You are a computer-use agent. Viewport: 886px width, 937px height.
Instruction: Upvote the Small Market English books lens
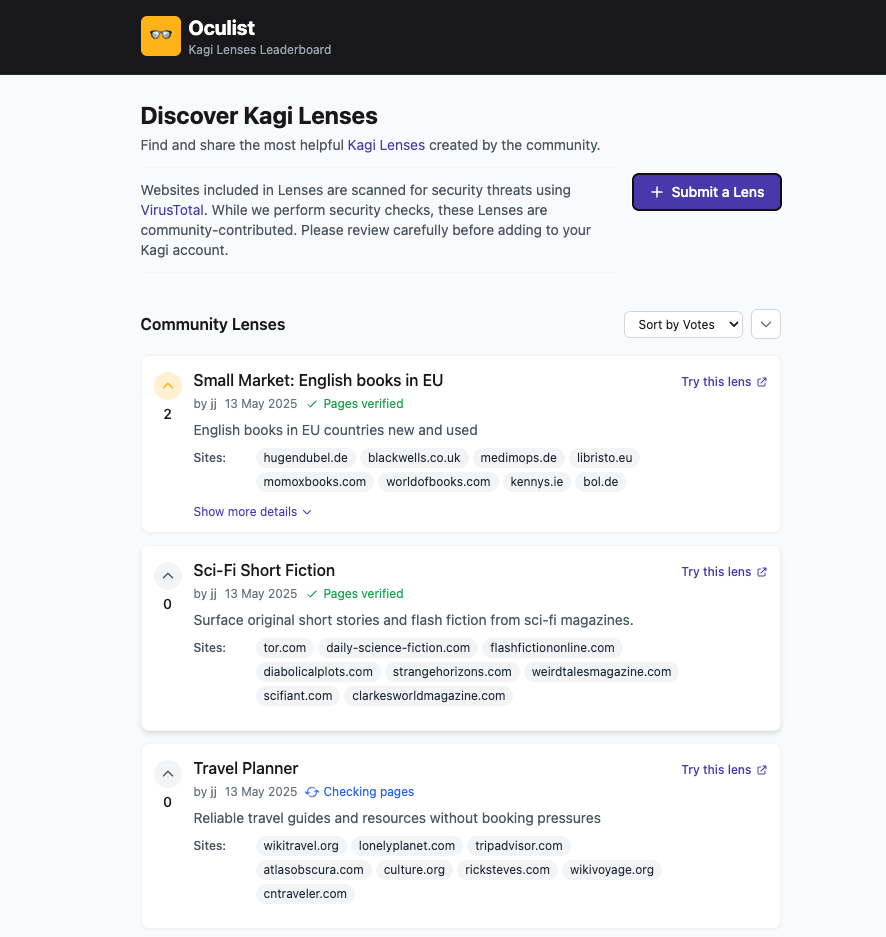click(x=167, y=385)
